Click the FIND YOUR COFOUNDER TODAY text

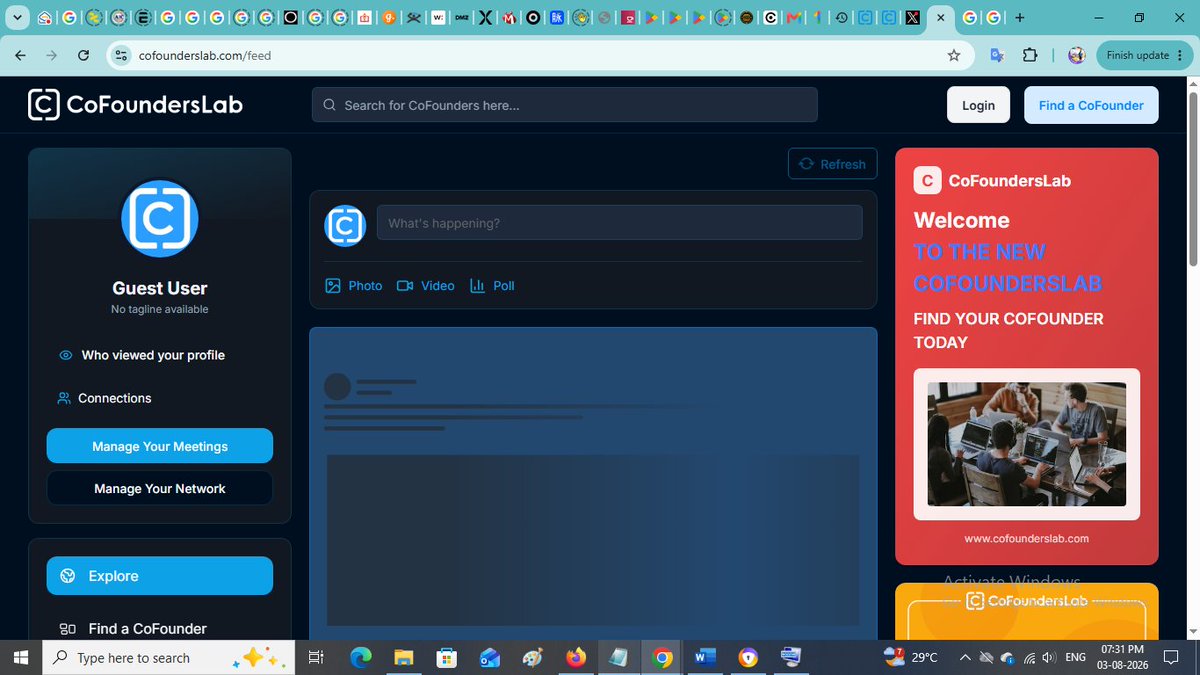(1009, 330)
